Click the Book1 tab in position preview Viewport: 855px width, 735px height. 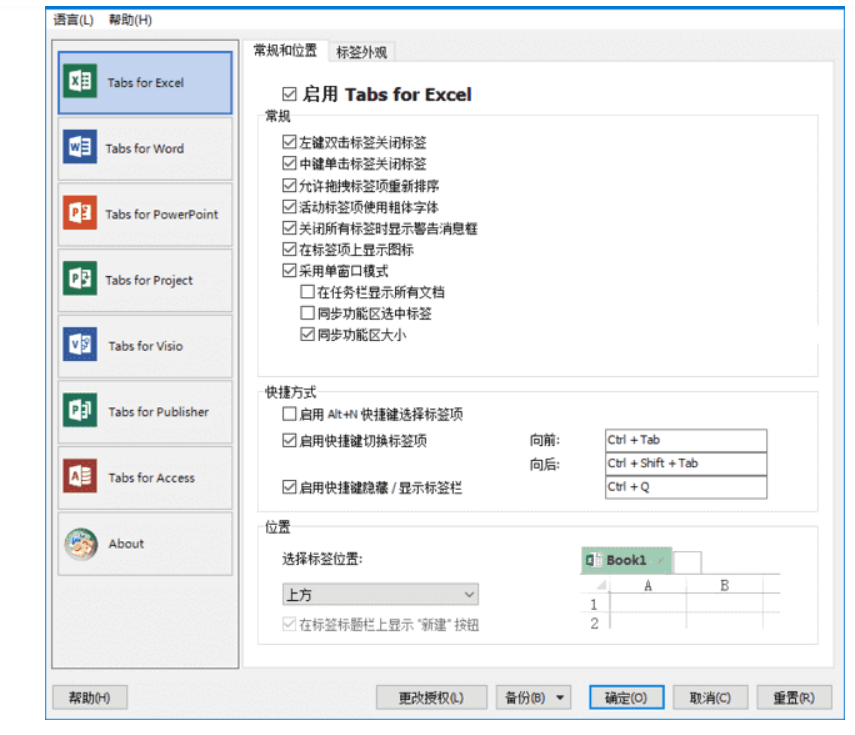[x=626, y=561]
